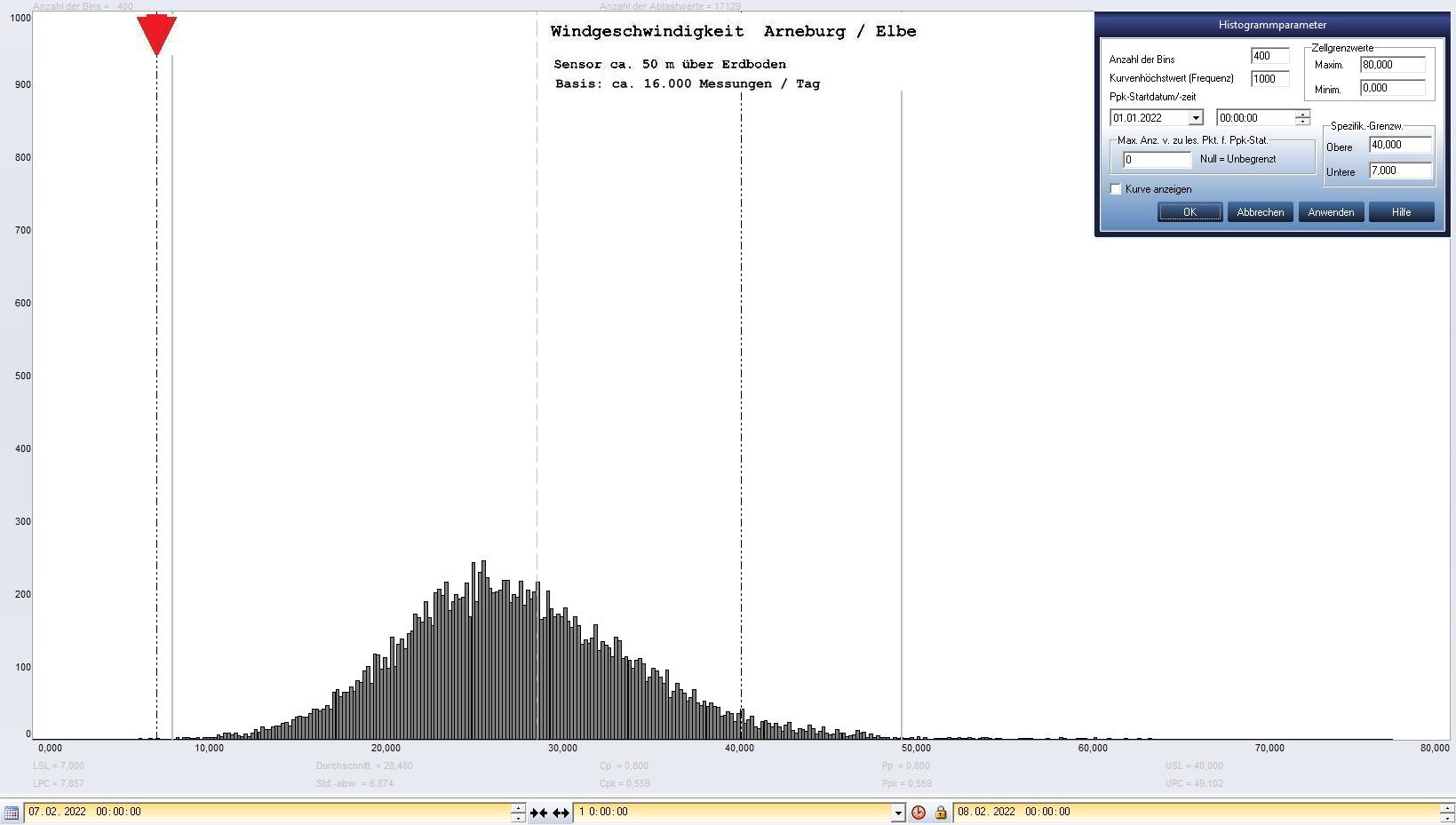Click the Anwenden button
This screenshot has height=825, width=1456.
(1331, 212)
